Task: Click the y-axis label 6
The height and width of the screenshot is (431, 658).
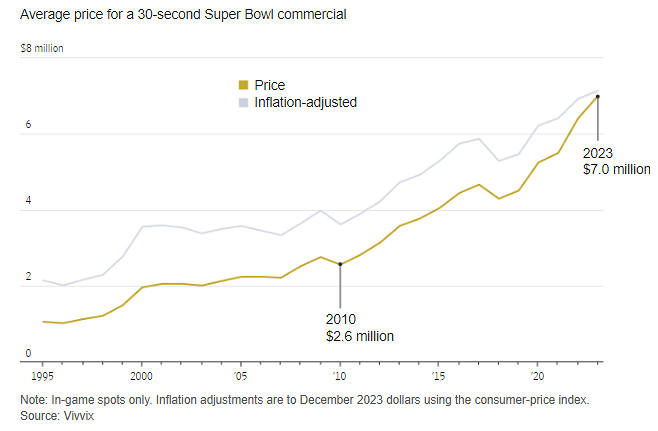Action: pos(29,125)
